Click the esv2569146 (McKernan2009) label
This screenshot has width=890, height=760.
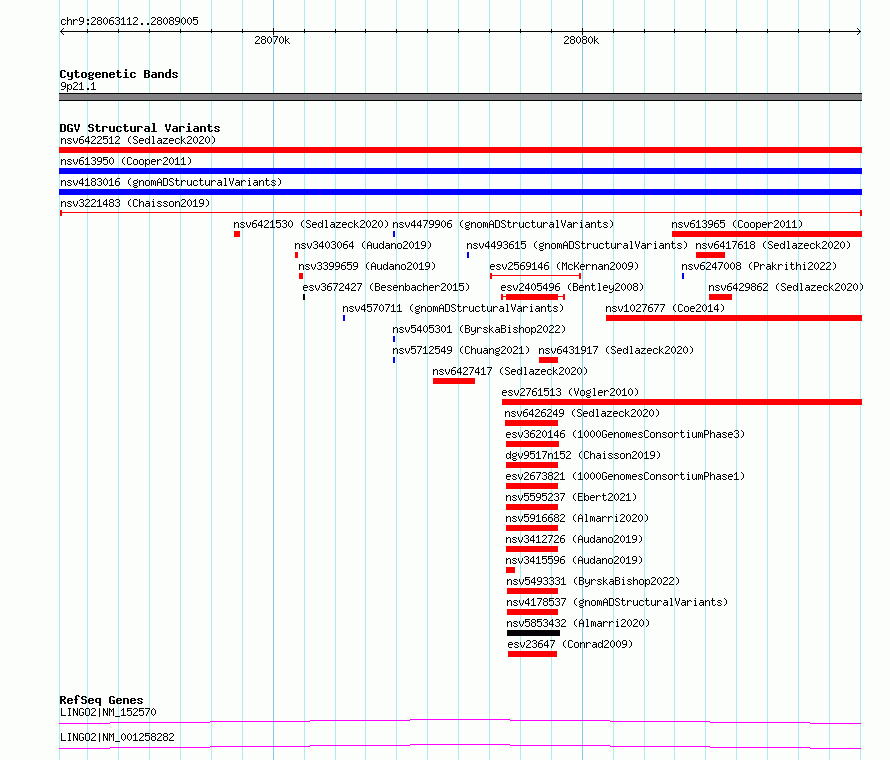tap(564, 266)
